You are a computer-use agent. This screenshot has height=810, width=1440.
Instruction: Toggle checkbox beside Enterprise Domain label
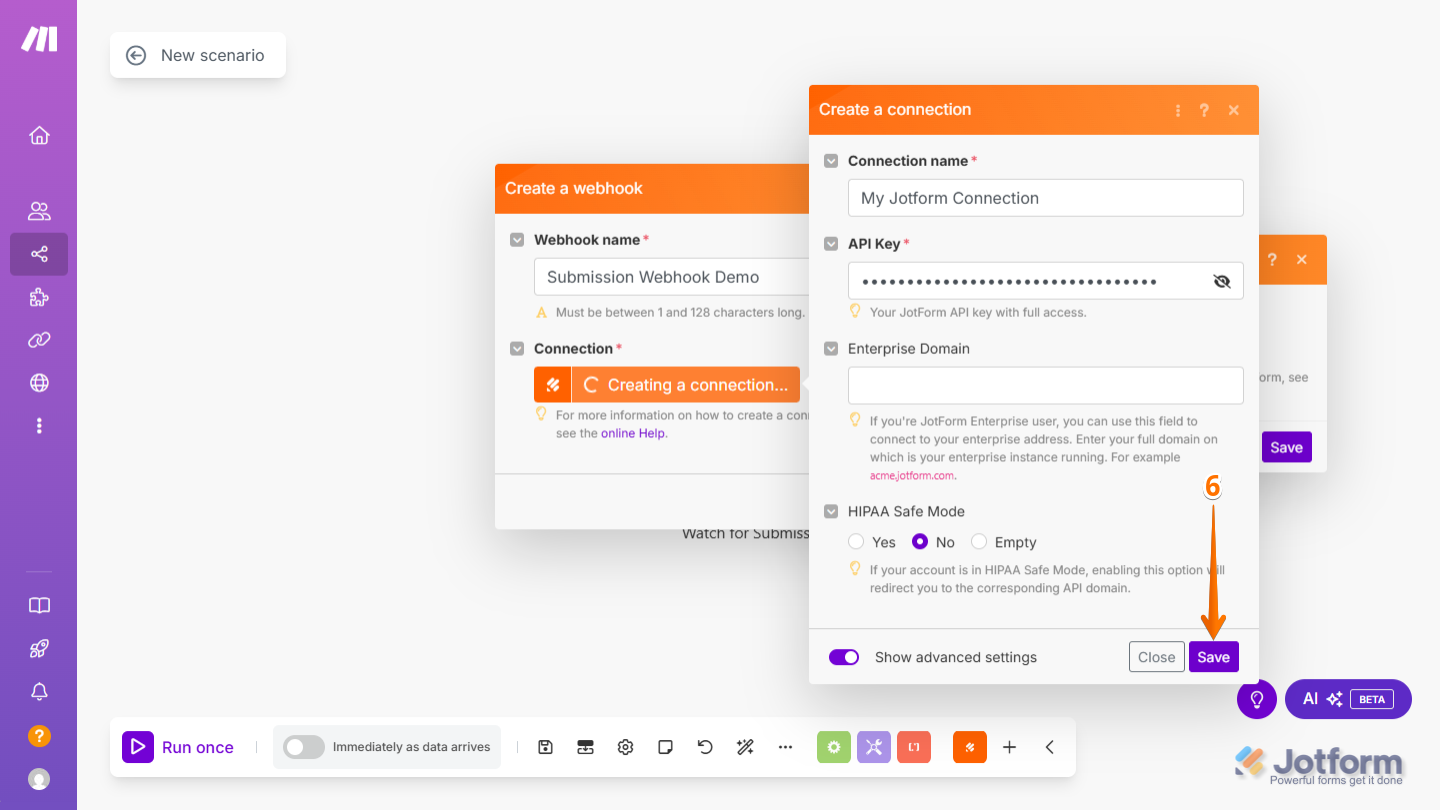pos(831,349)
